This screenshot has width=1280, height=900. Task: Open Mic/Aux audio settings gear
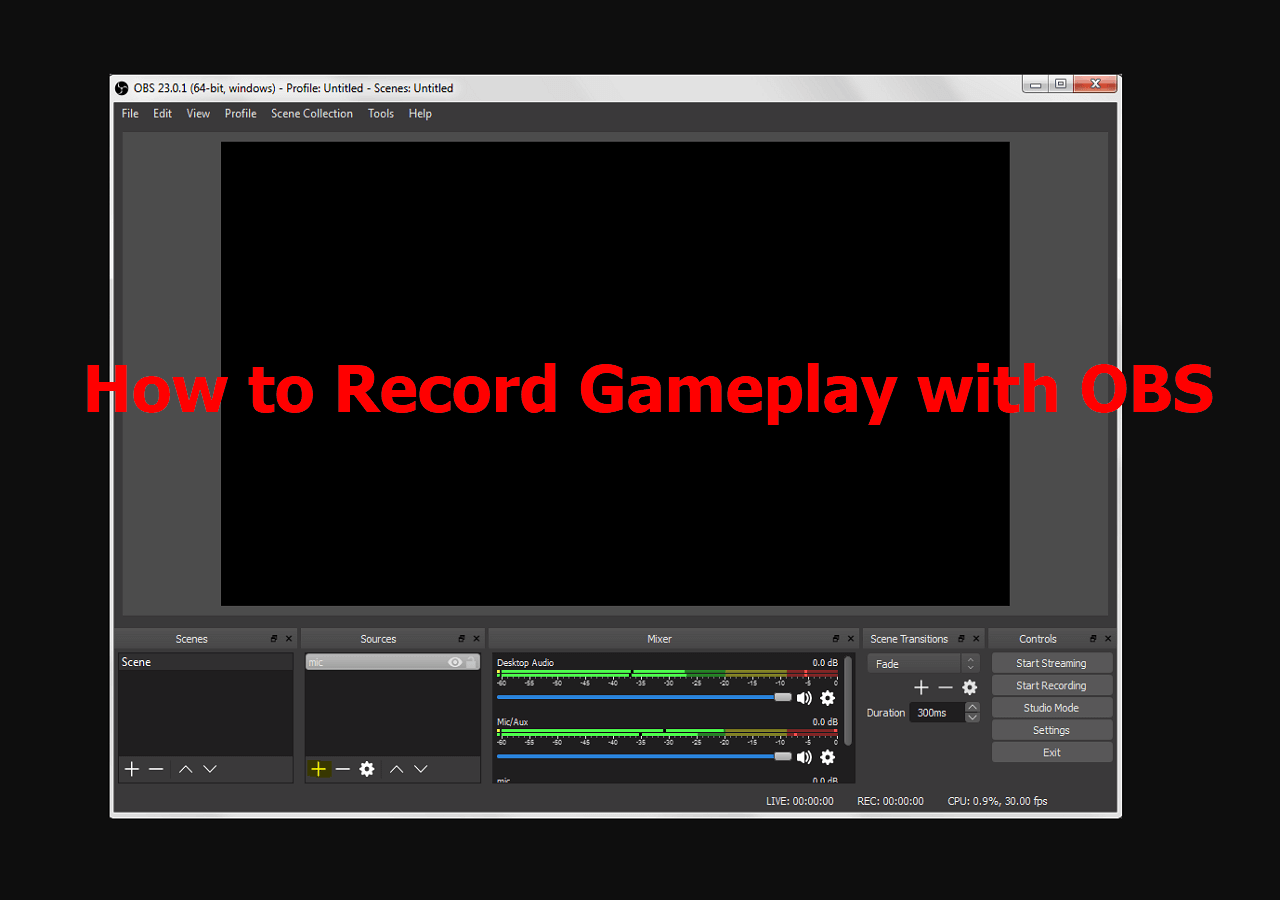point(827,757)
